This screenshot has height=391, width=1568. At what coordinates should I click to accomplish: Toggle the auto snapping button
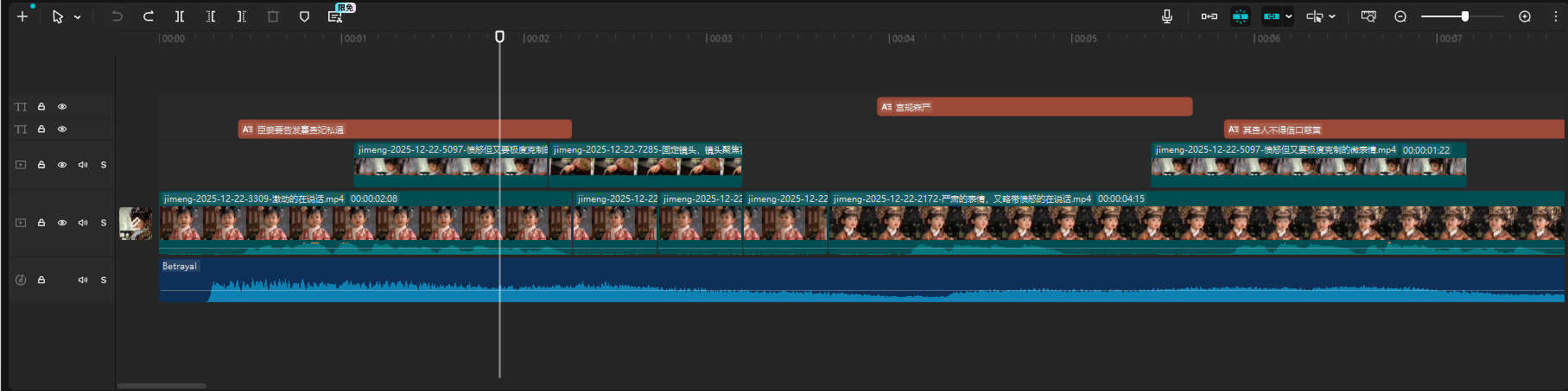1241,16
